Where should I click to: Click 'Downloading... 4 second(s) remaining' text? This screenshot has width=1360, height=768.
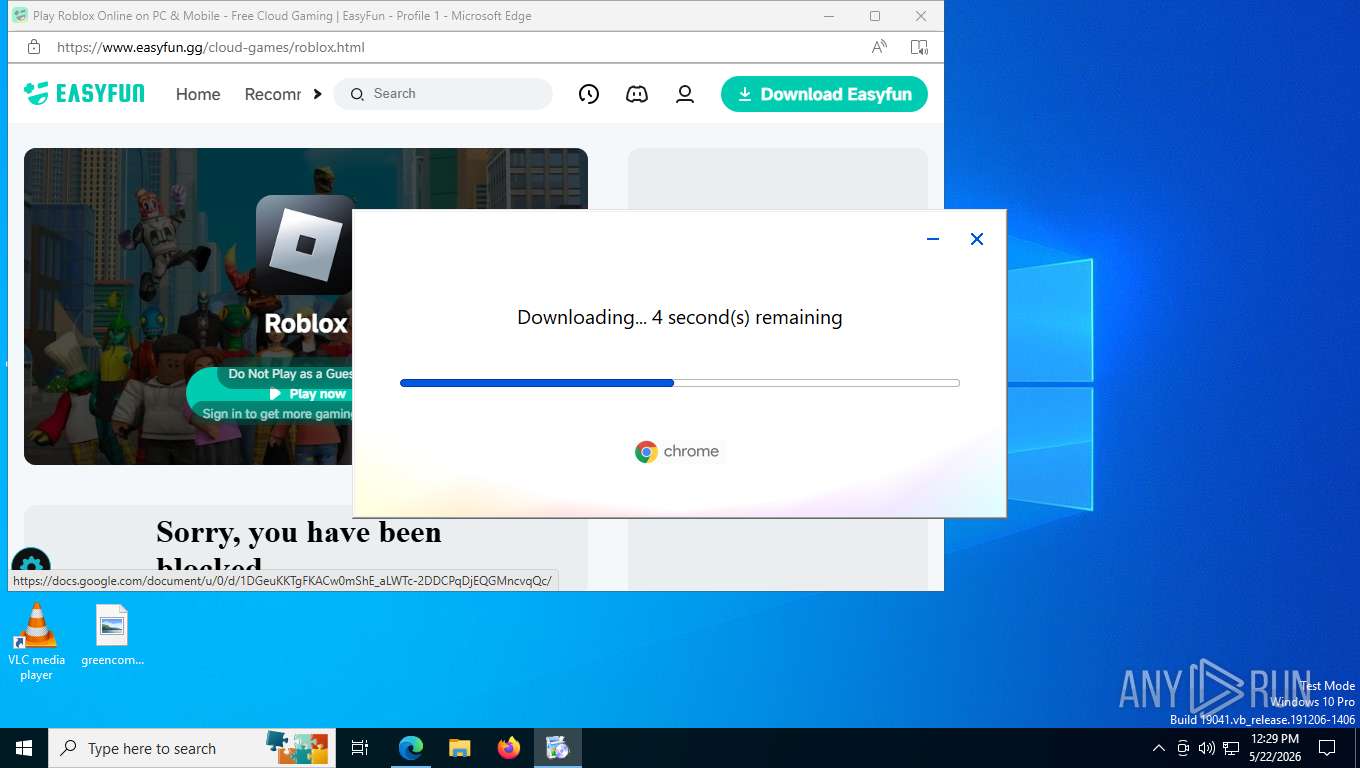point(680,317)
